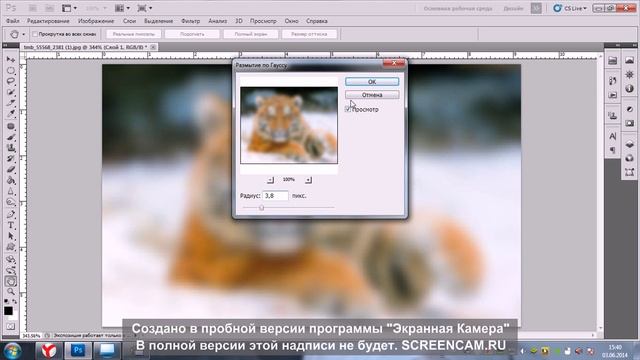
Task: Select the Clone Stamp tool
Action: (x=11, y=148)
